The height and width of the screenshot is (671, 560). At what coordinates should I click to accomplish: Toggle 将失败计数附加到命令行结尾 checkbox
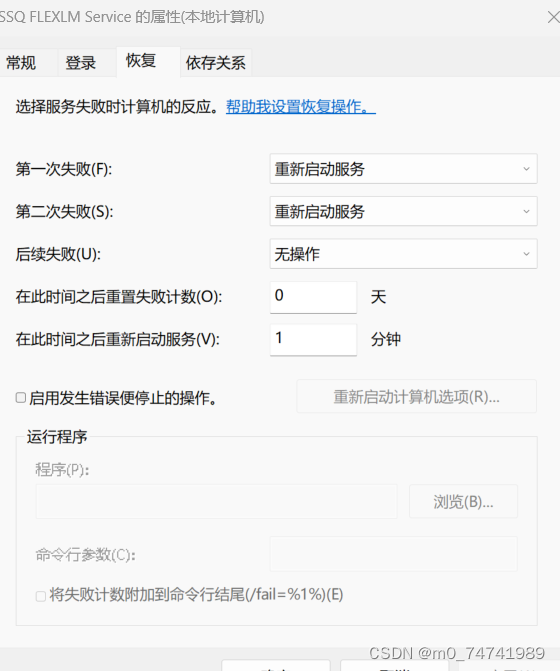(41, 596)
